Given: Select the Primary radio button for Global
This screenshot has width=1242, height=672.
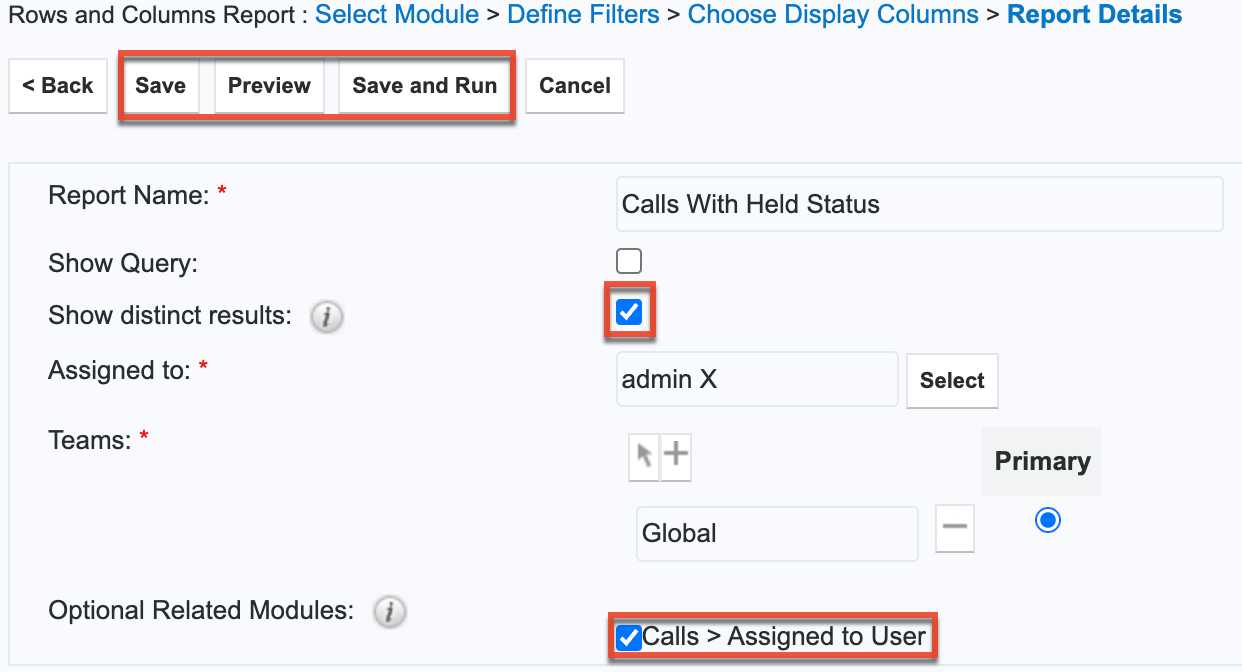Looking at the screenshot, I should (1047, 521).
